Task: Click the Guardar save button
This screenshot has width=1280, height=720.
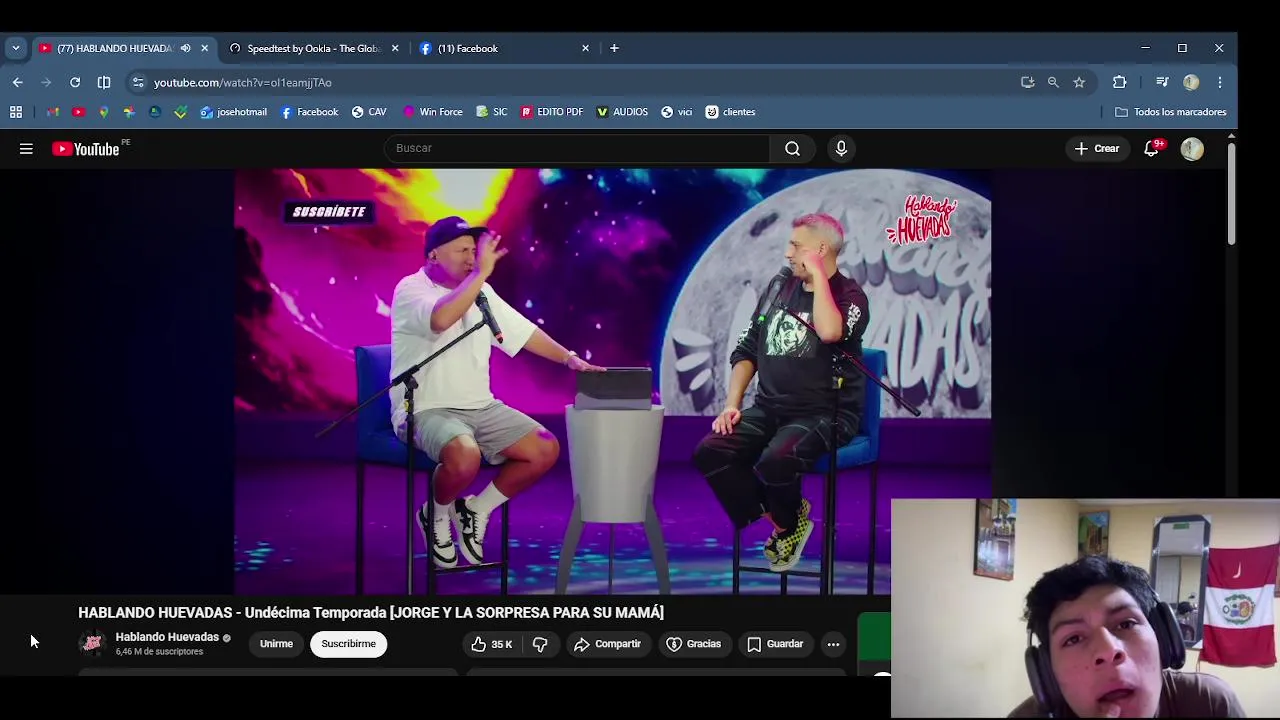Action: tap(775, 644)
